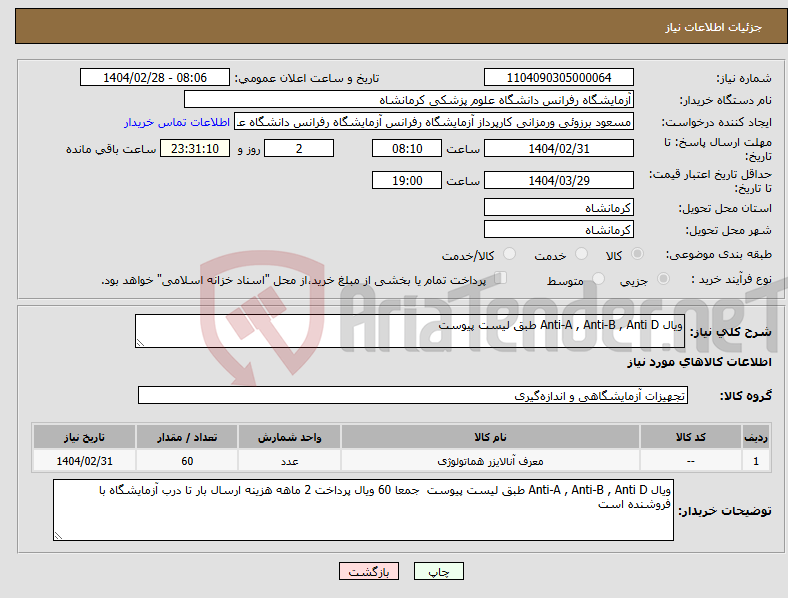Click the row number cell 1
The height and width of the screenshot is (598, 788).
tap(755, 461)
